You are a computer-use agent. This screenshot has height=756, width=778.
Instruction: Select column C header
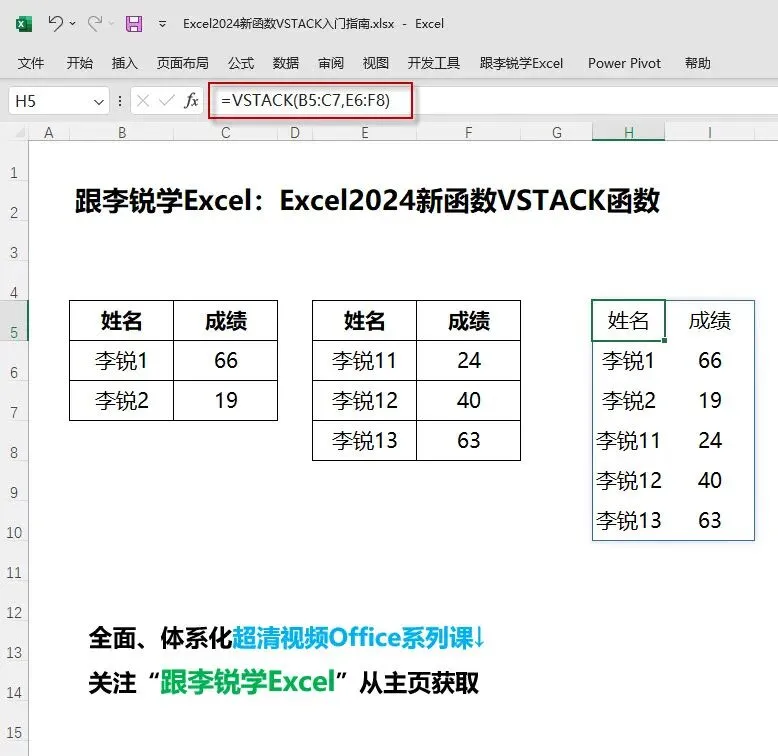tap(225, 132)
